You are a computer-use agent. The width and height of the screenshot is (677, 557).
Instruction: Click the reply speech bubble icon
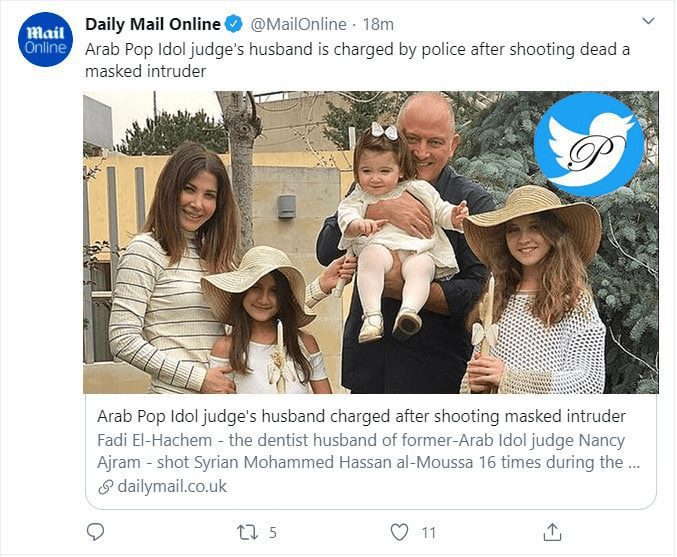click(96, 532)
